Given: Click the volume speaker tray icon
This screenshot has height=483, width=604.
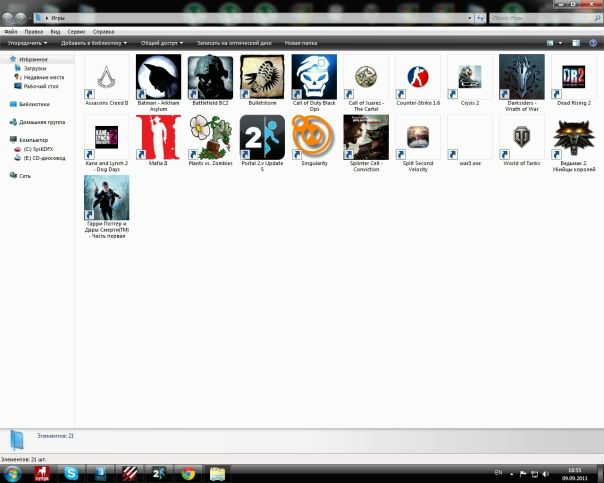Looking at the screenshot, I should pyautogui.click(x=545, y=474).
